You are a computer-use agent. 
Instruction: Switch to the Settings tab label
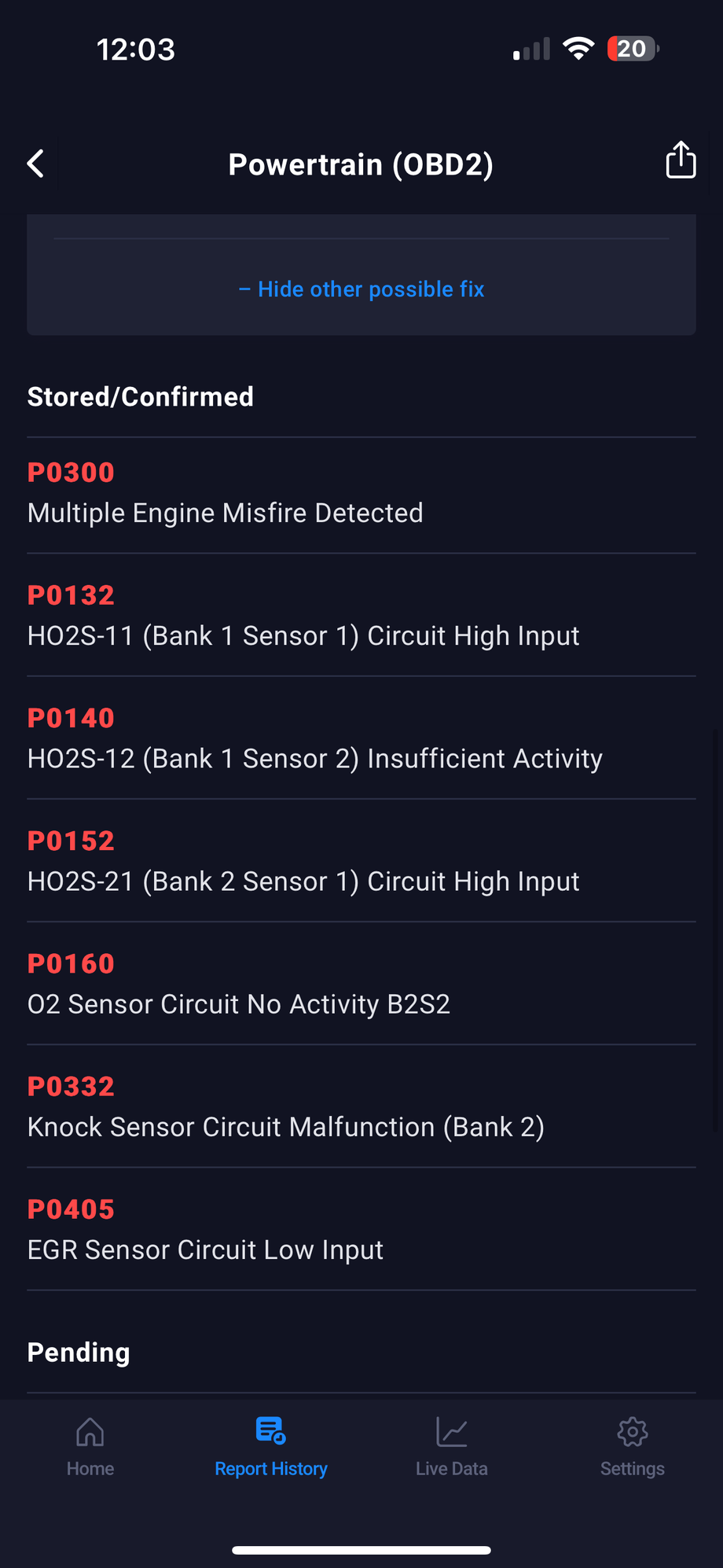pyautogui.click(x=633, y=1469)
